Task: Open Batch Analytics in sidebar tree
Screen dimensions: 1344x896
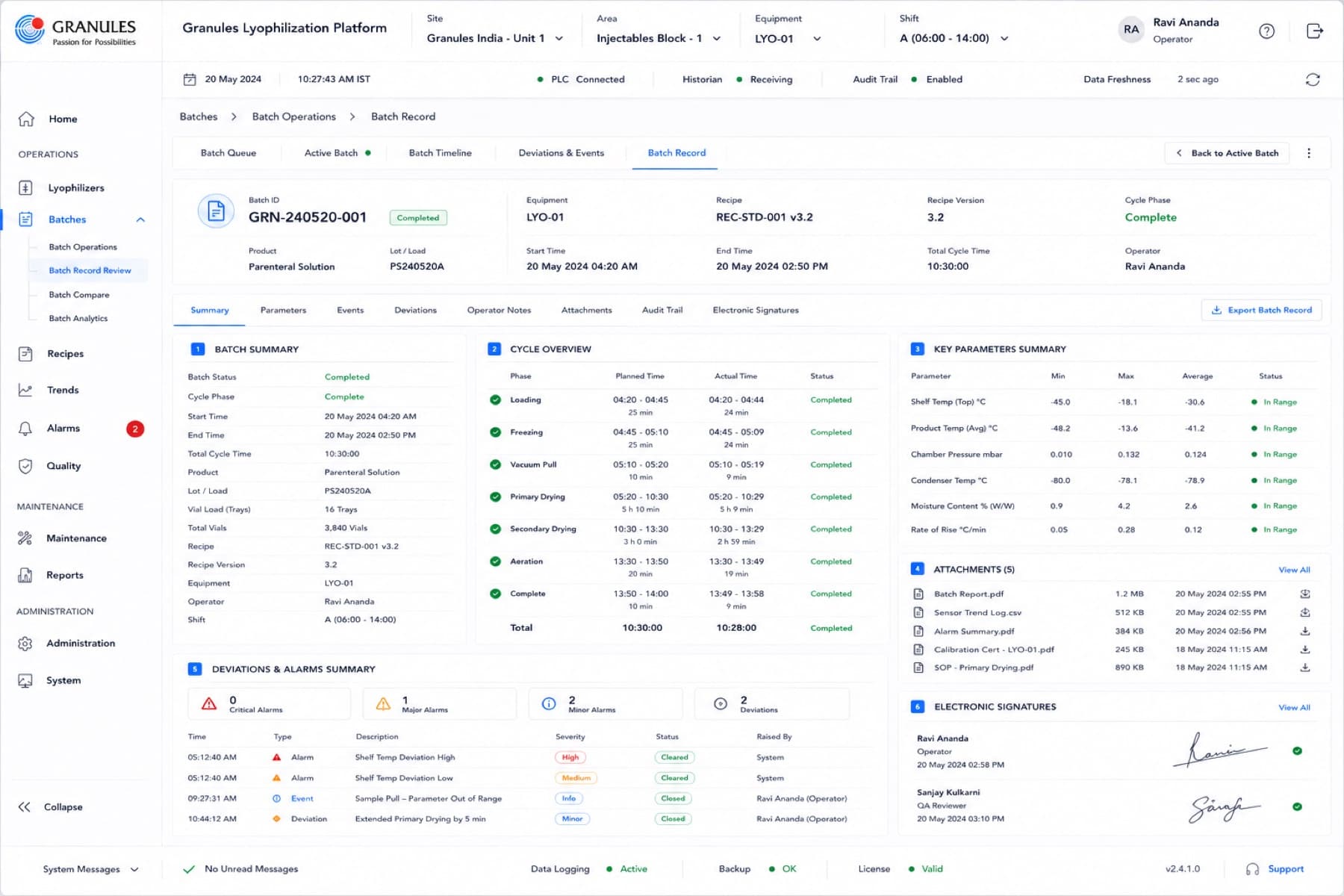Action: pos(78,319)
